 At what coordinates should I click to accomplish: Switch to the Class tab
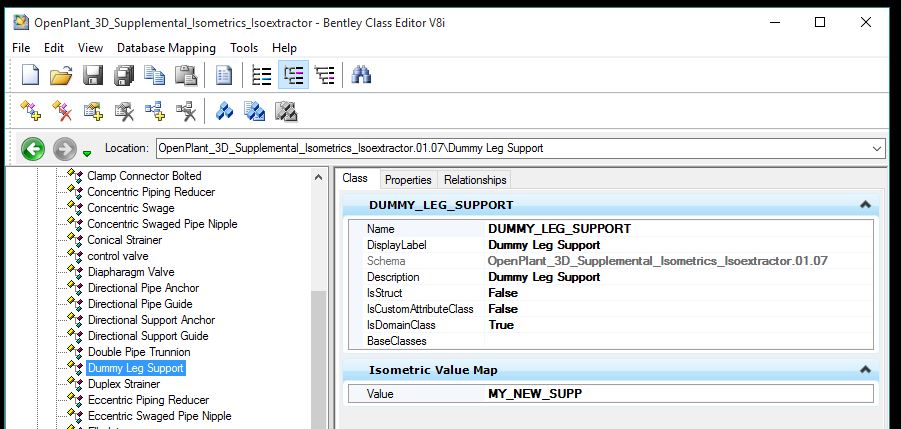[x=355, y=178]
